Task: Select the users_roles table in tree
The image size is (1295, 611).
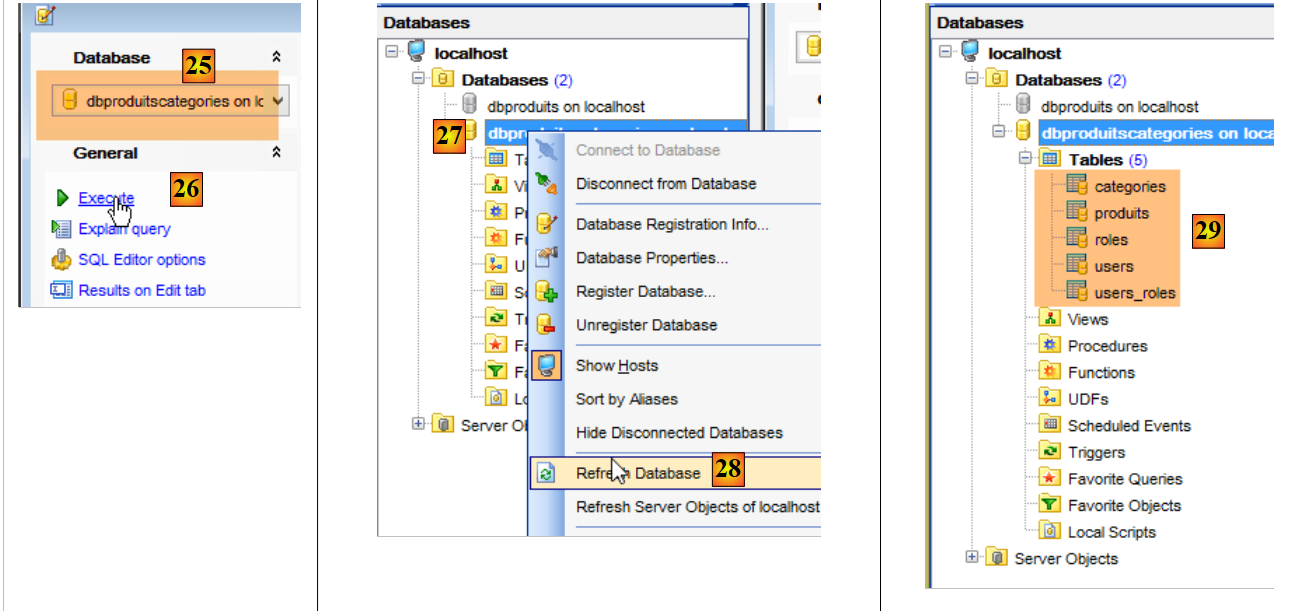Action: click(x=1134, y=293)
